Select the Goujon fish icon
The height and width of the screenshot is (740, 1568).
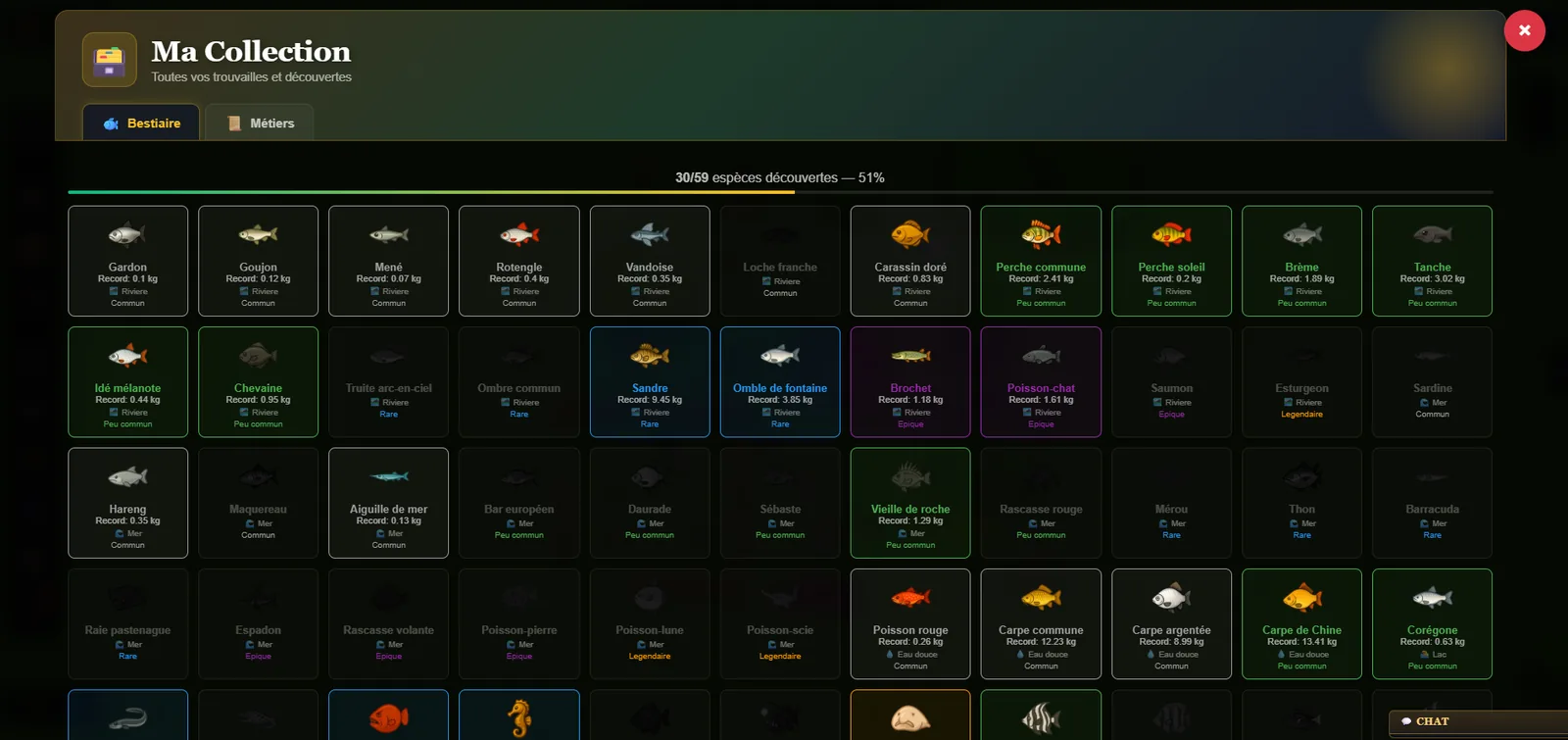pos(258,235)
